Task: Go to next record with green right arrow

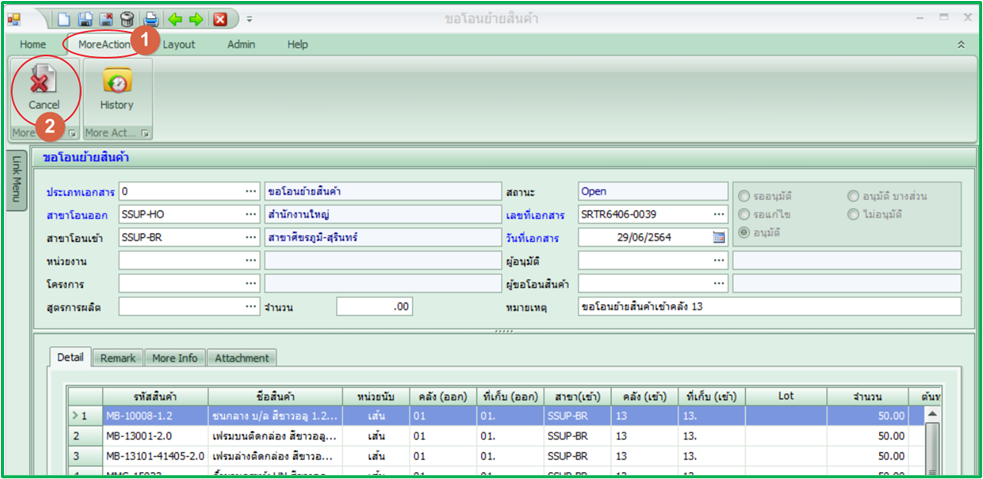Action: 196,19
